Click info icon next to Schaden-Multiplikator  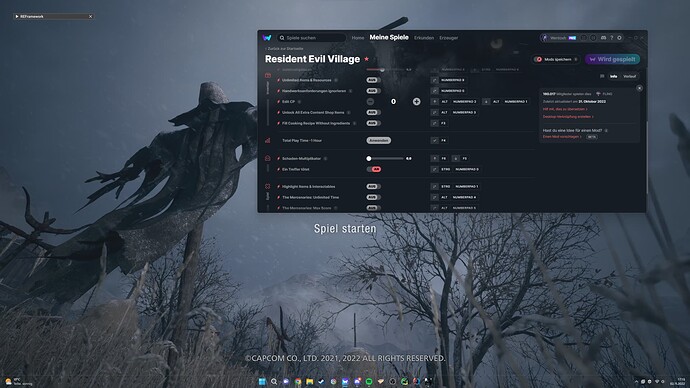point(325,158)
